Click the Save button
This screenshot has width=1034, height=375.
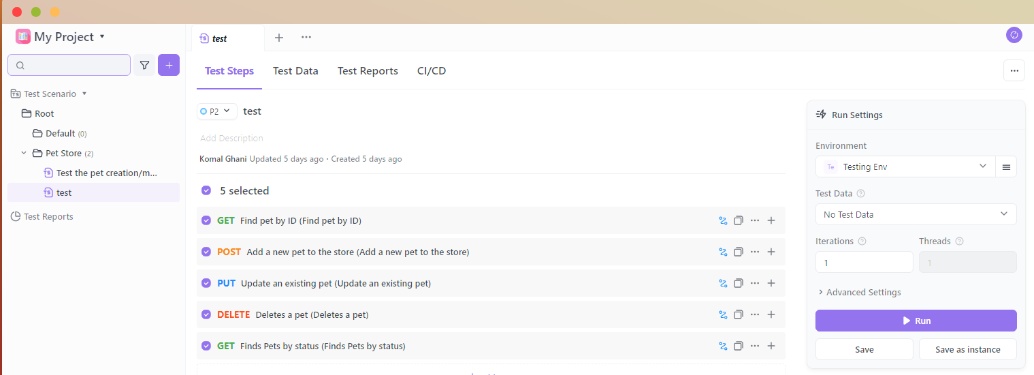865,349
